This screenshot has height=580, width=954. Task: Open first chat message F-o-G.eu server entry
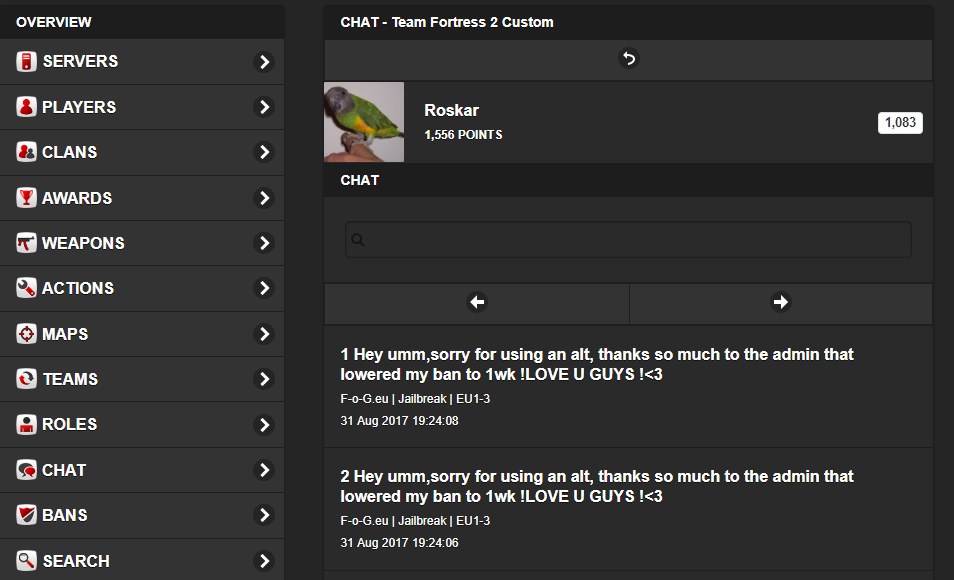415,399
